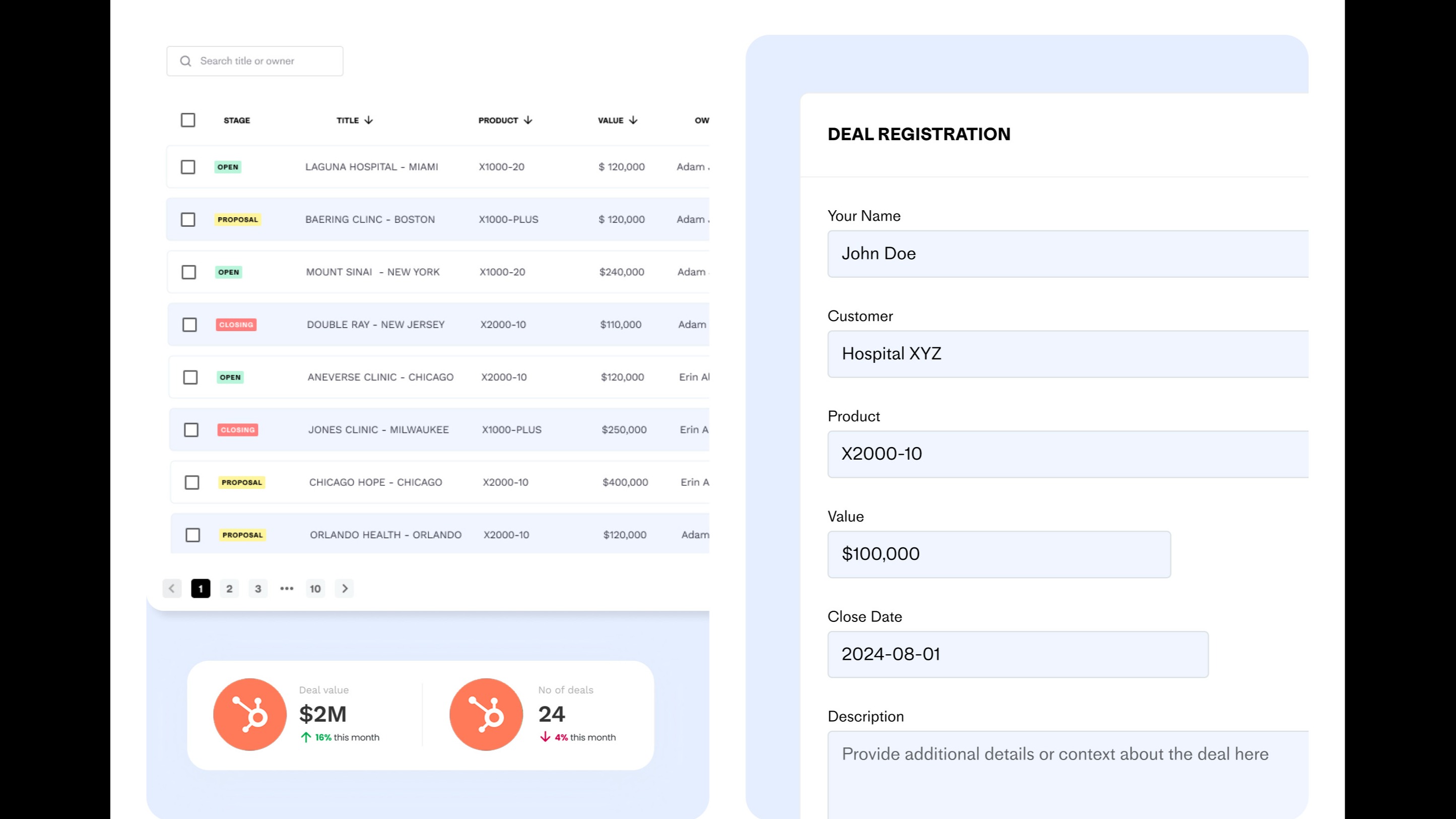Click the HubSpot icon beside Deal value

click(x=250, y=714)
